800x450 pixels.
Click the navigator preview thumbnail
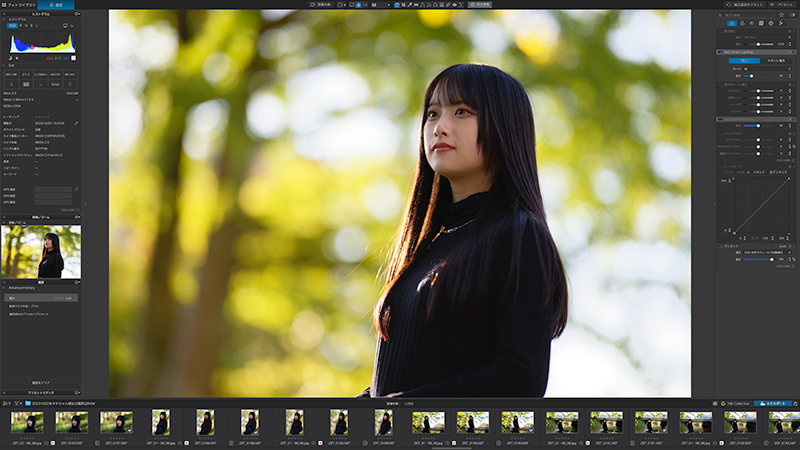41,252
